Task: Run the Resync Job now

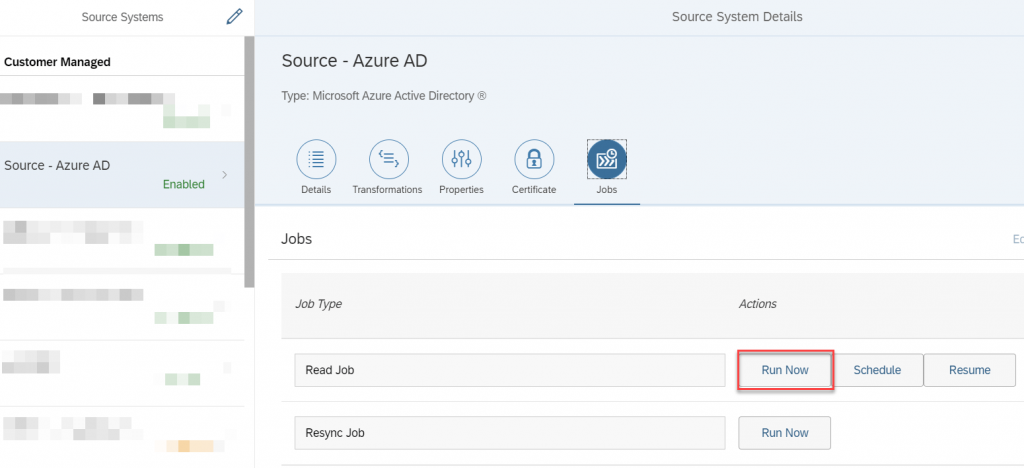Action: pyautogui.click(x=784, y=433)
